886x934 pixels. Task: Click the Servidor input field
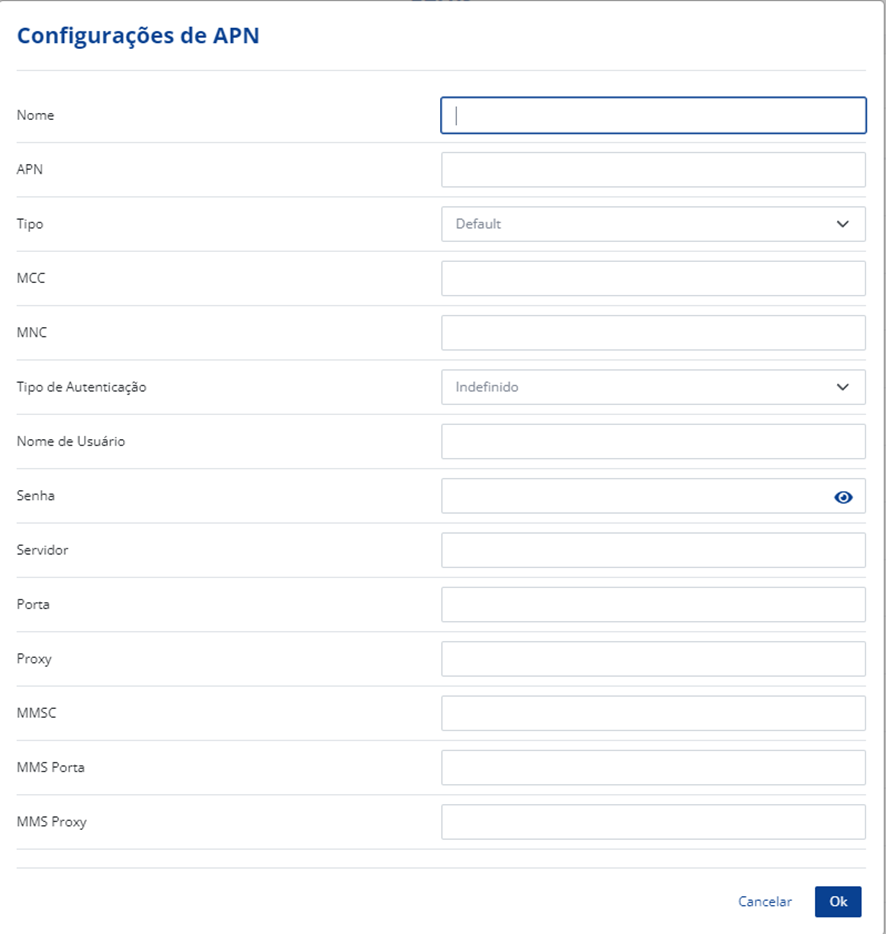[x=653, y=550]
